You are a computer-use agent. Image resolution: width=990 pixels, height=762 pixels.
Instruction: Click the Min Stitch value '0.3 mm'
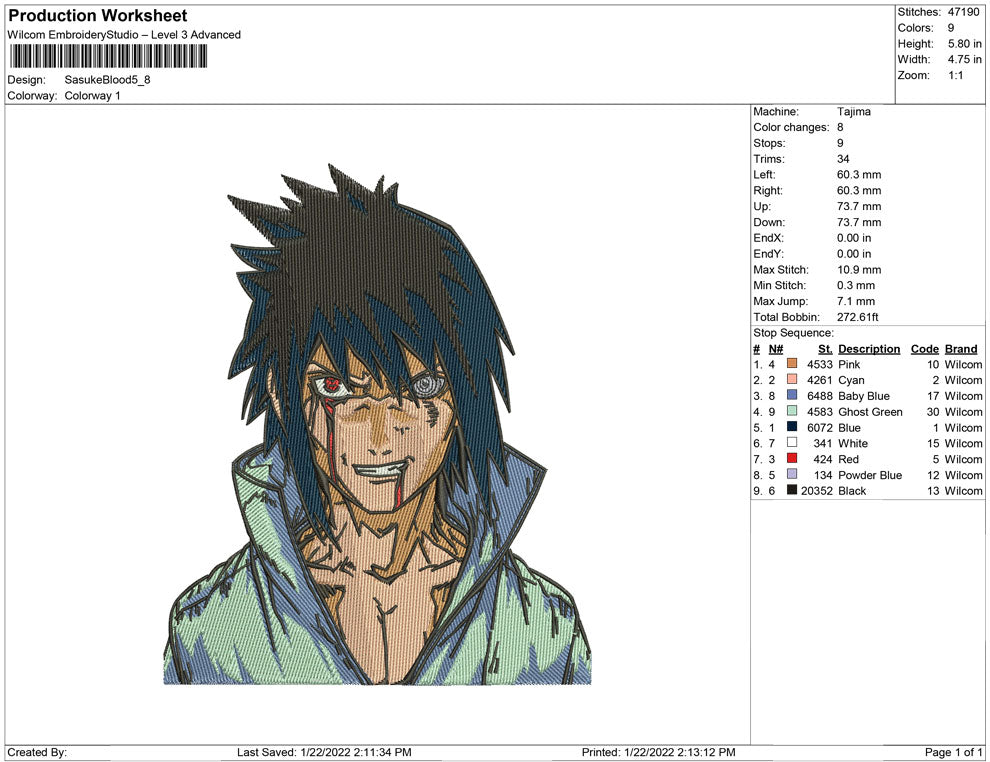coord(856,285)
